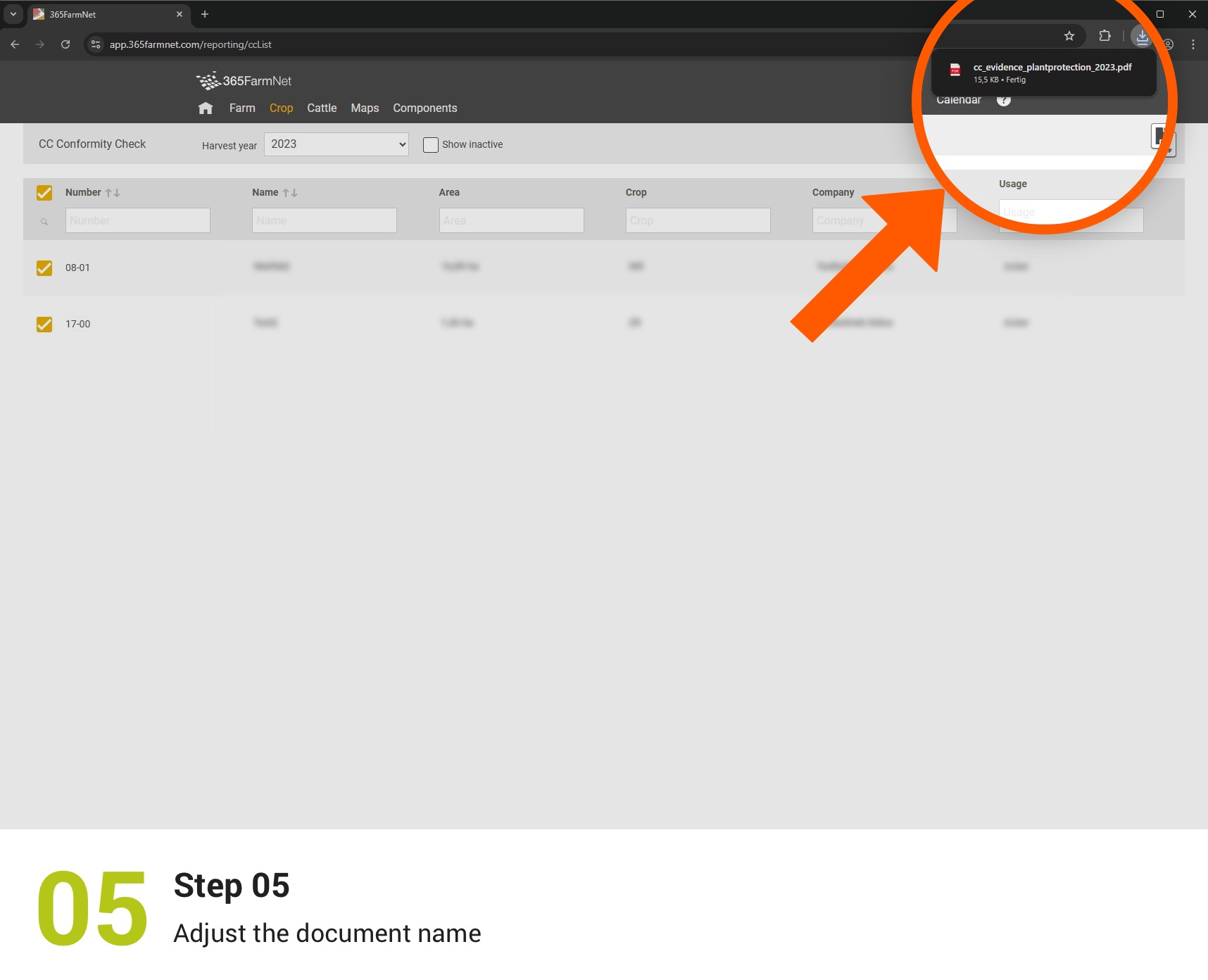Navigate back in the browser
This screenshot has width=1208, height=980.
tap(15, 44)
